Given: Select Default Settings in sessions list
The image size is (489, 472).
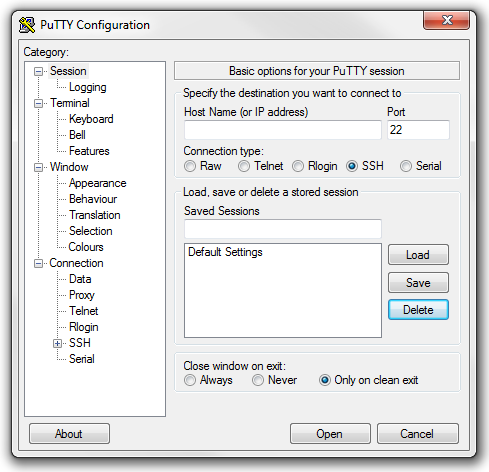Looking at the screenshot, I should pyautogui.click(x=225, y=252).
